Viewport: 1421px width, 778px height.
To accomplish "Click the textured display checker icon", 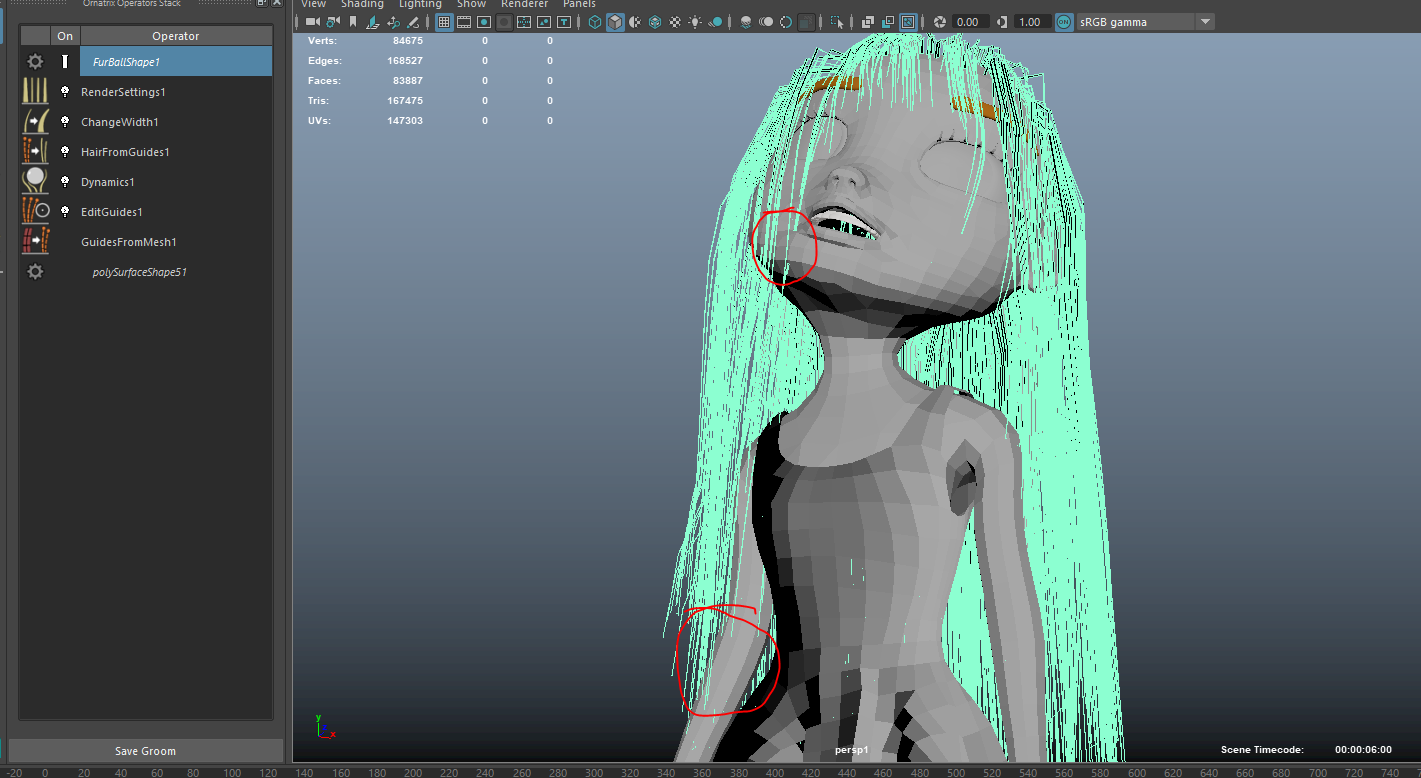I will [x=675, y=22].
